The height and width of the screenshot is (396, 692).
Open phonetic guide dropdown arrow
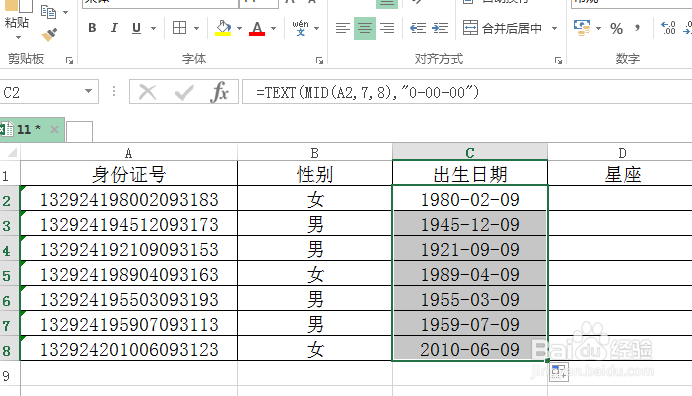point(316,28)
